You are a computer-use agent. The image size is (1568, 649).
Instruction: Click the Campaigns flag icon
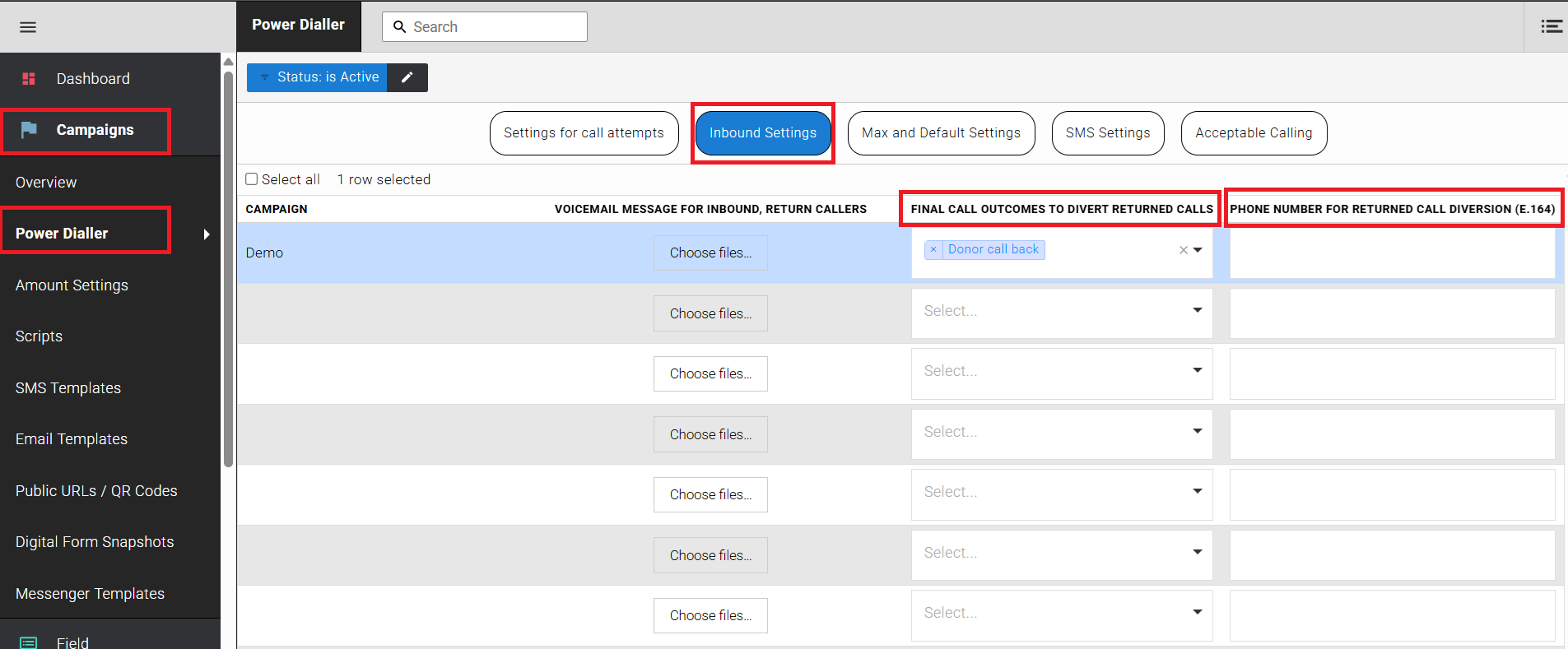pyautogui.click(x=29, y=130)
